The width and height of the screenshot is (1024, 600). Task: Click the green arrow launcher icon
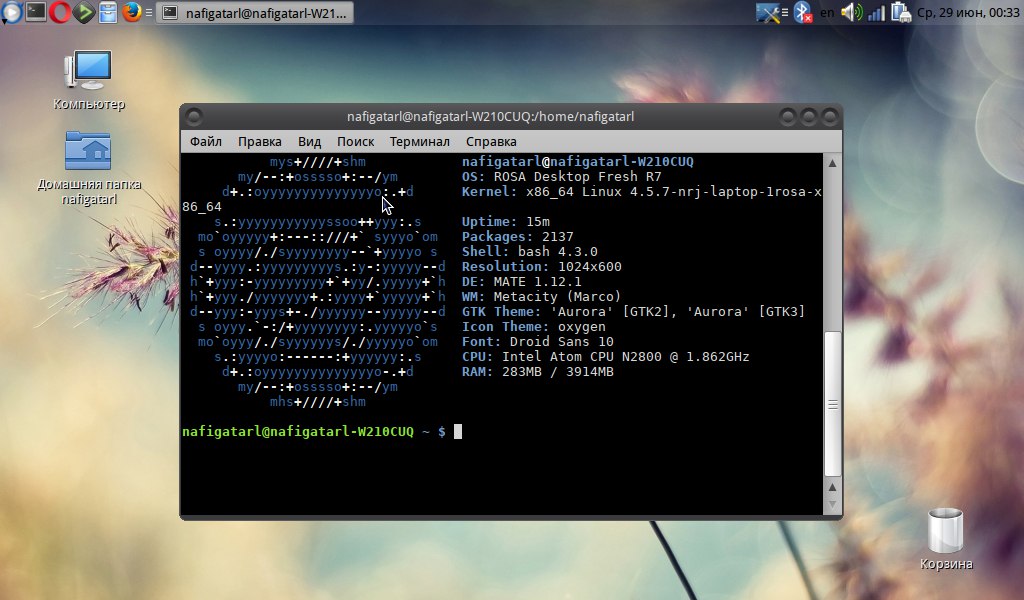click(x=84, y=12)
